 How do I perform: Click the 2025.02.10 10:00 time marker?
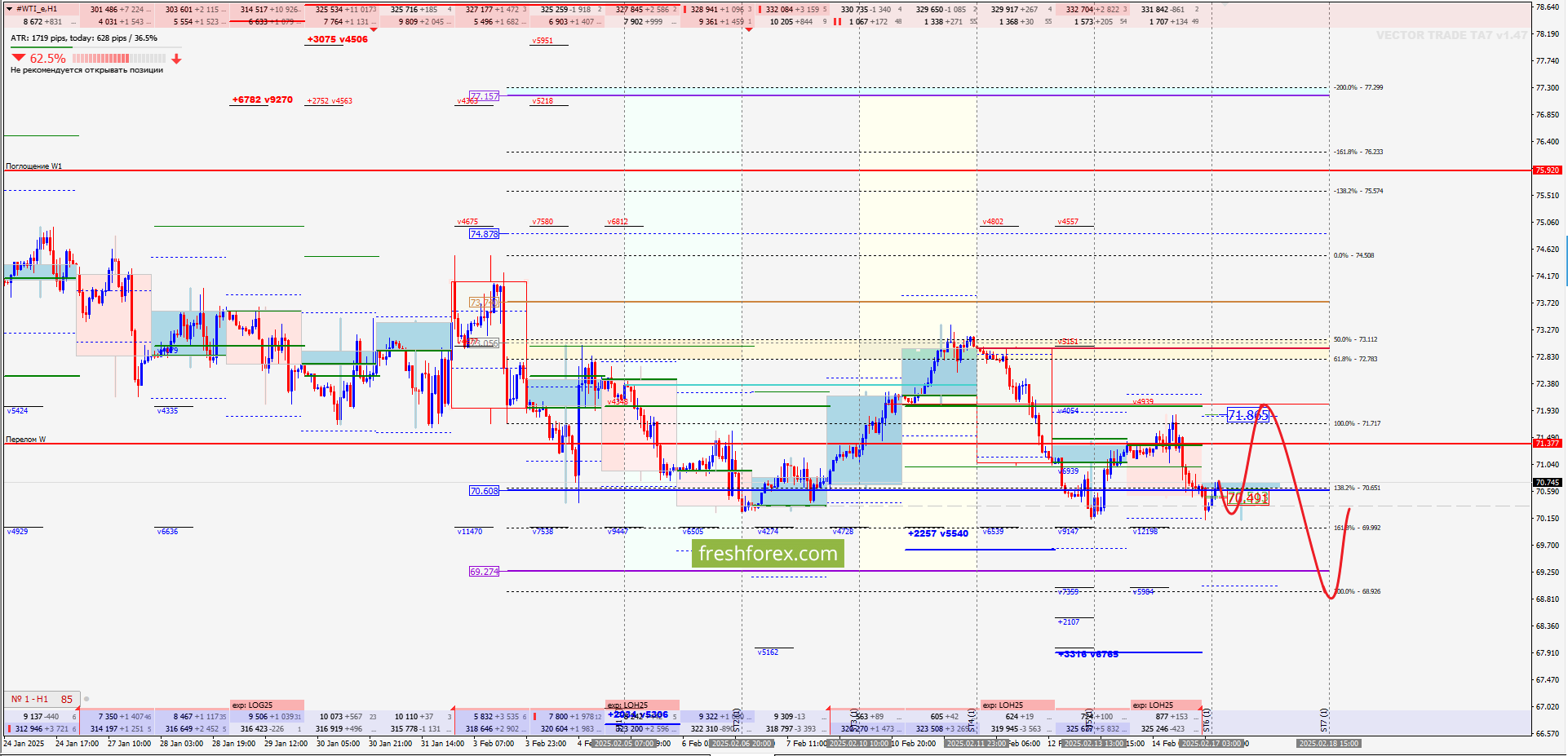pyautogui.click(x=859, y=744)
